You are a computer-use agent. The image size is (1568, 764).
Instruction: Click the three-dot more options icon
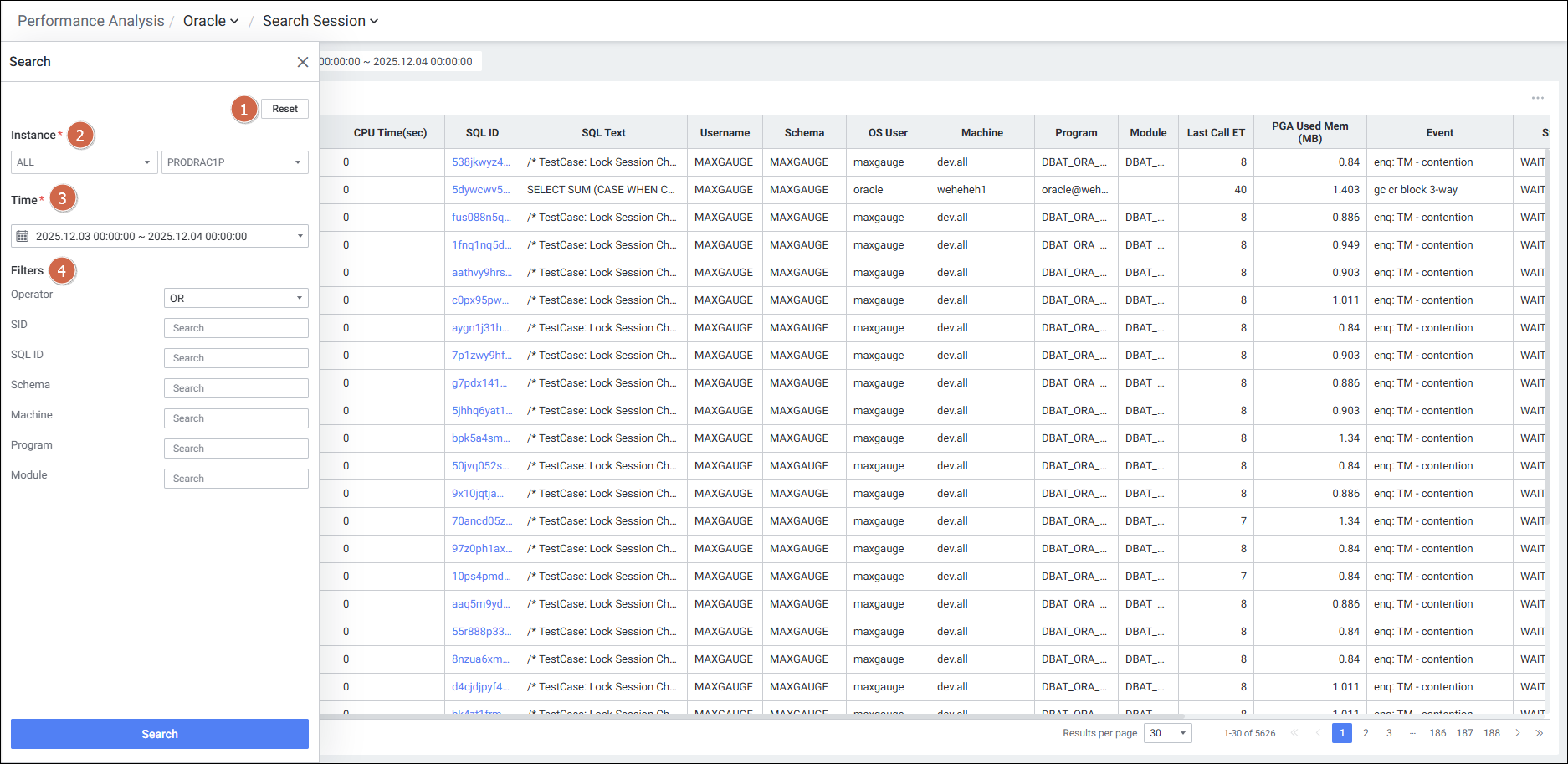1537,98
